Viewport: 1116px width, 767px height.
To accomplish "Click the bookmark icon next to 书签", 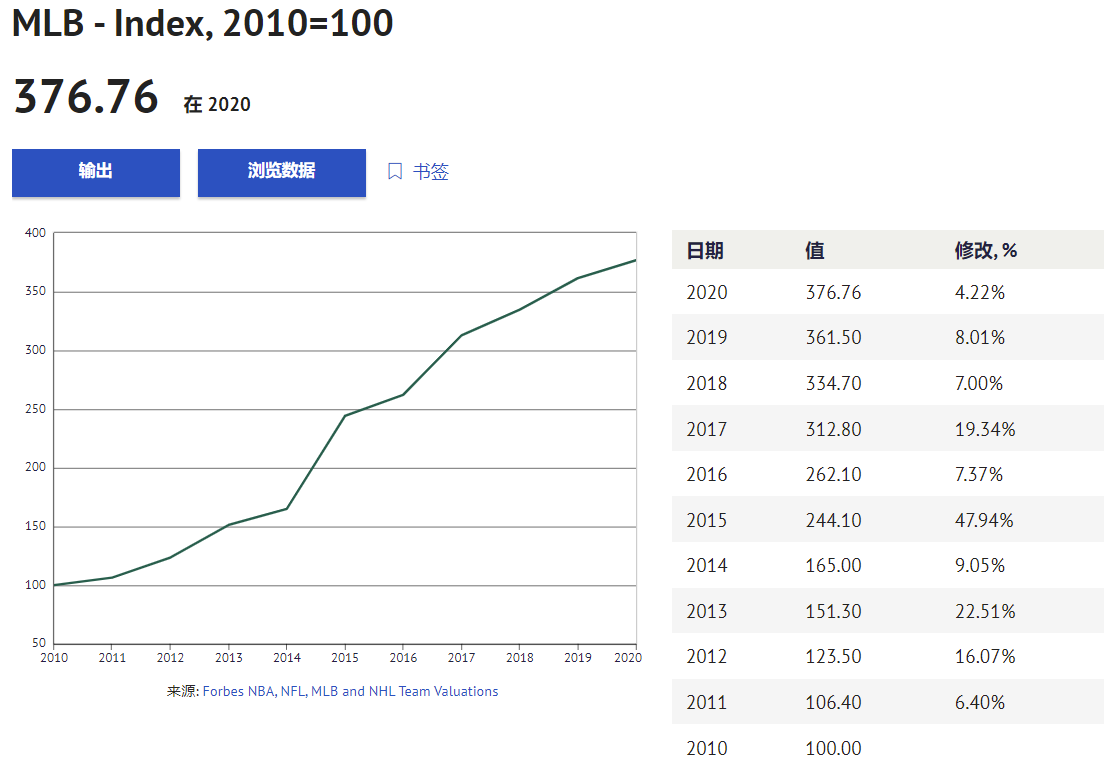I will pos(395,172).
